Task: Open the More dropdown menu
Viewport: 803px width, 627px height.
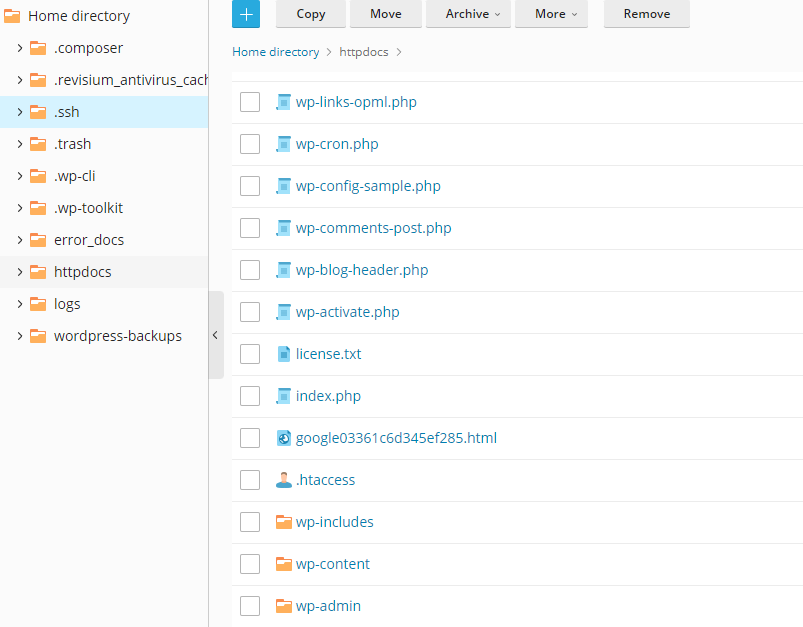Action: coord(551,14)
